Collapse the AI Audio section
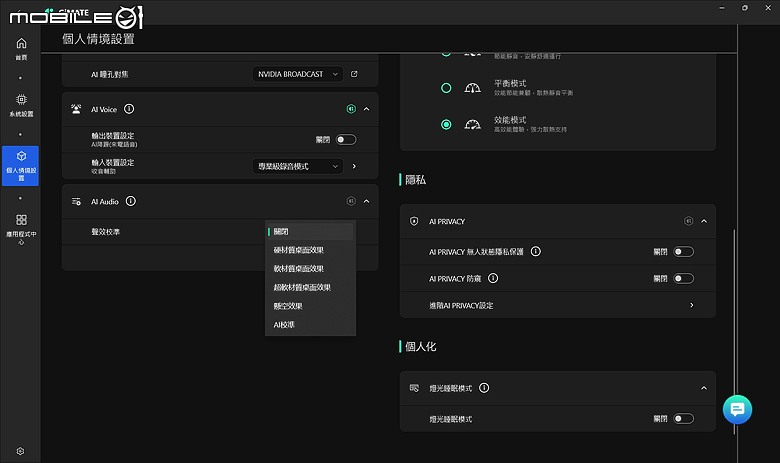 [367, 201]
